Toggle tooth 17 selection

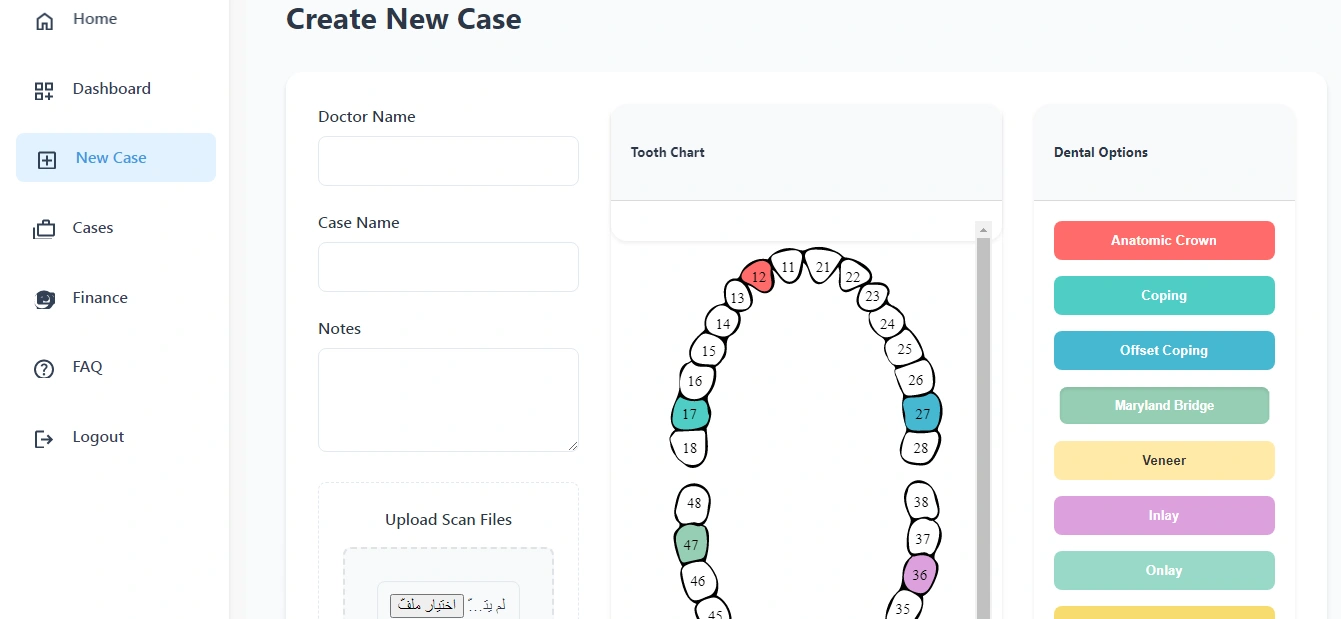(x=690, y=414)
